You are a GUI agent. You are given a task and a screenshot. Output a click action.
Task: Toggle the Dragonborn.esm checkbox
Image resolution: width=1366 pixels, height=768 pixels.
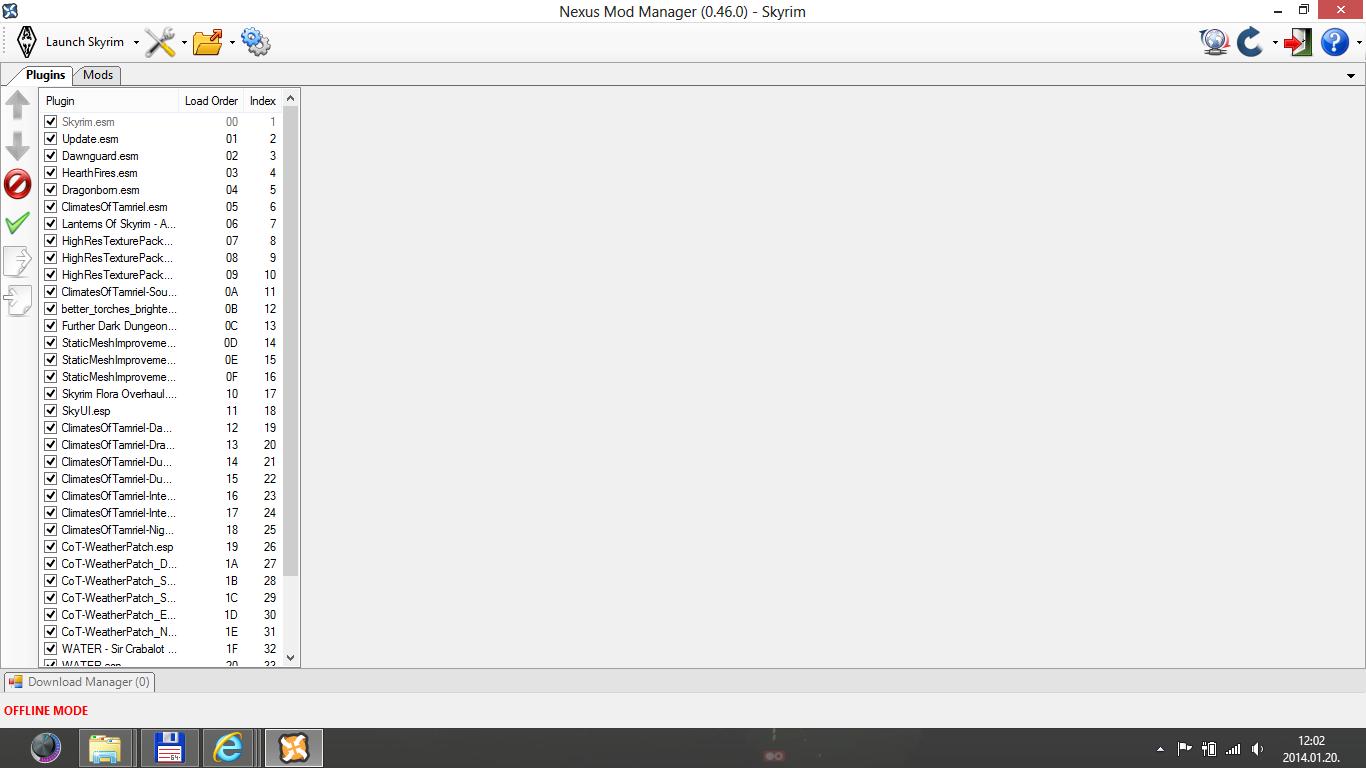click(51, 190)
